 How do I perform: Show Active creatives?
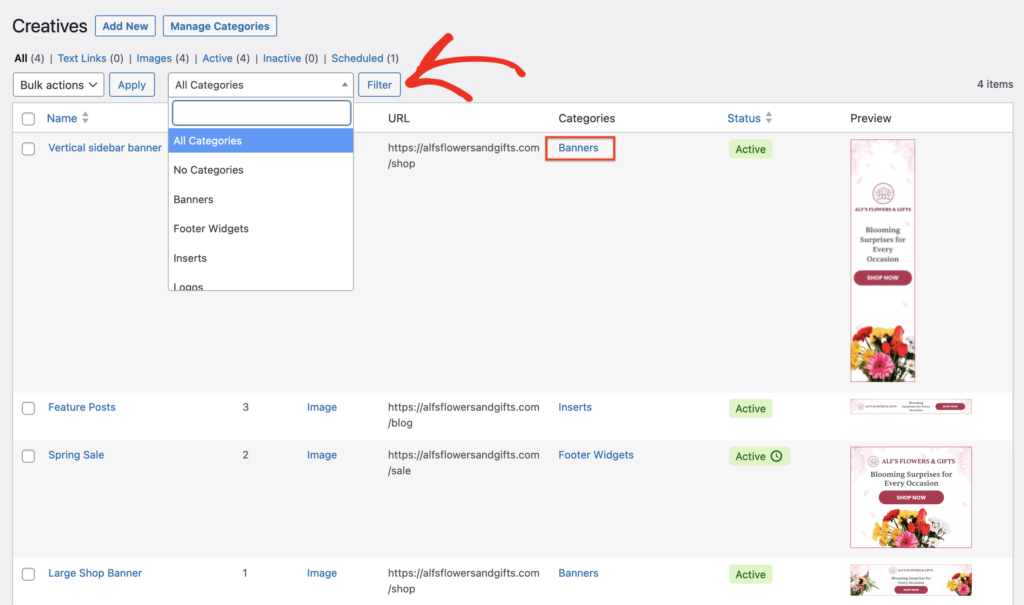pos(217,58)
